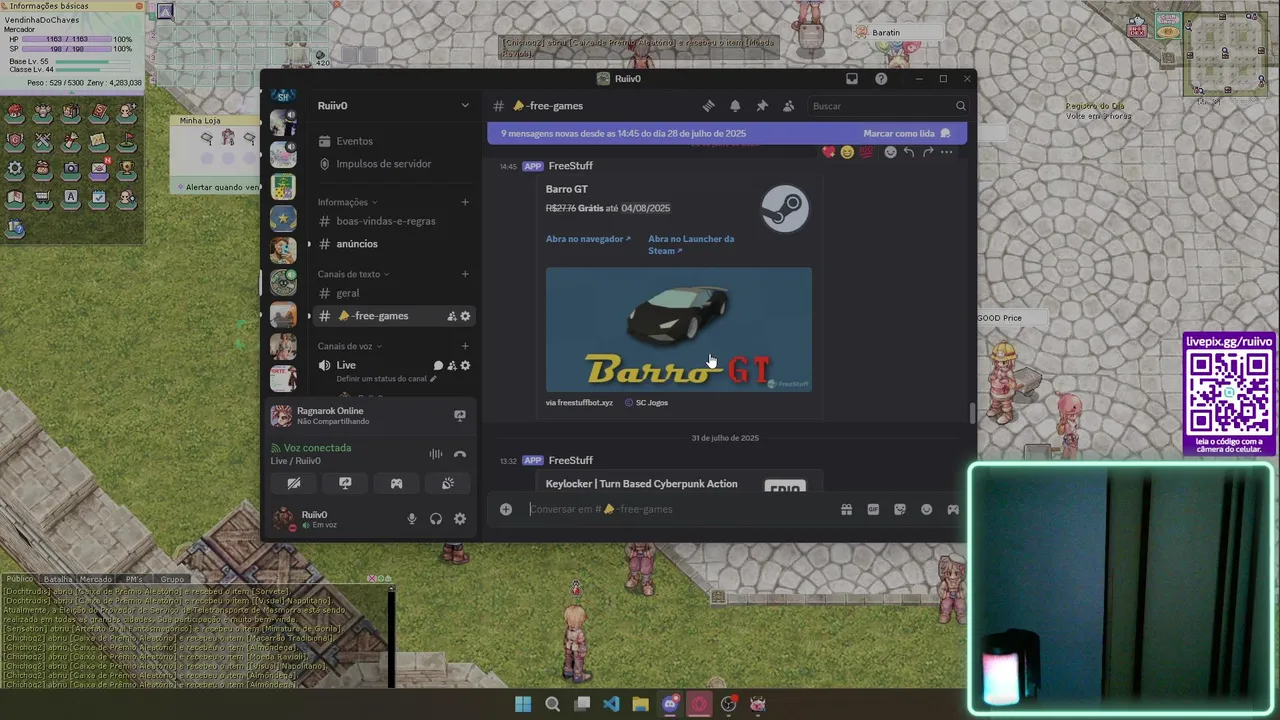Reply to message with the reply arrow
This screenshot has height=720, width=1280.
pyautogui.click(x=909, y=152)
